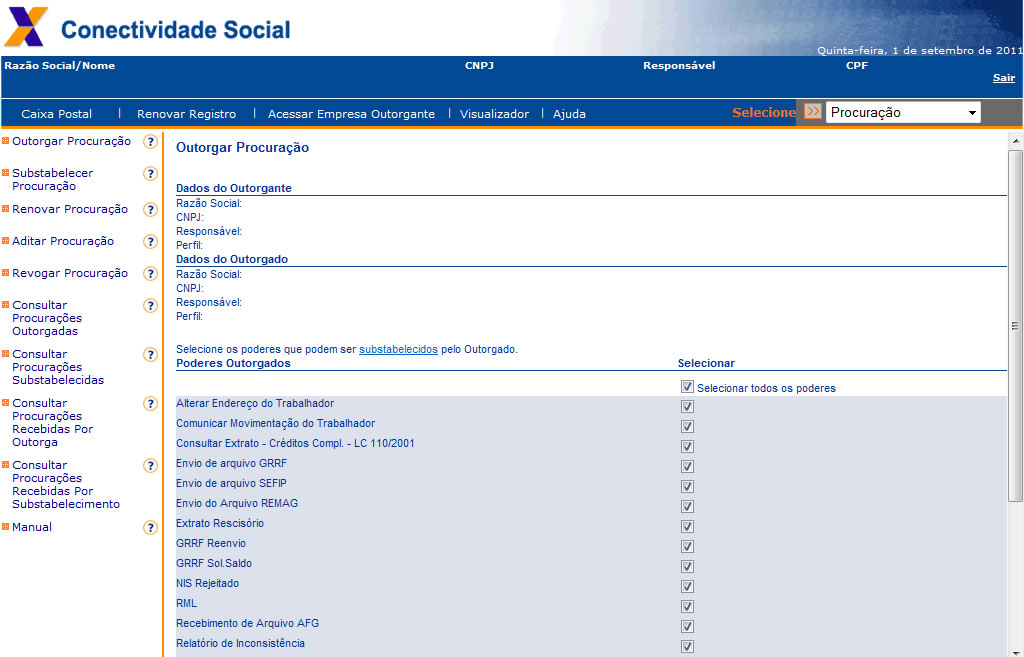Click the Sair logout link
This screenshot has height=657, width=1024.
(x=1004, y=78)
